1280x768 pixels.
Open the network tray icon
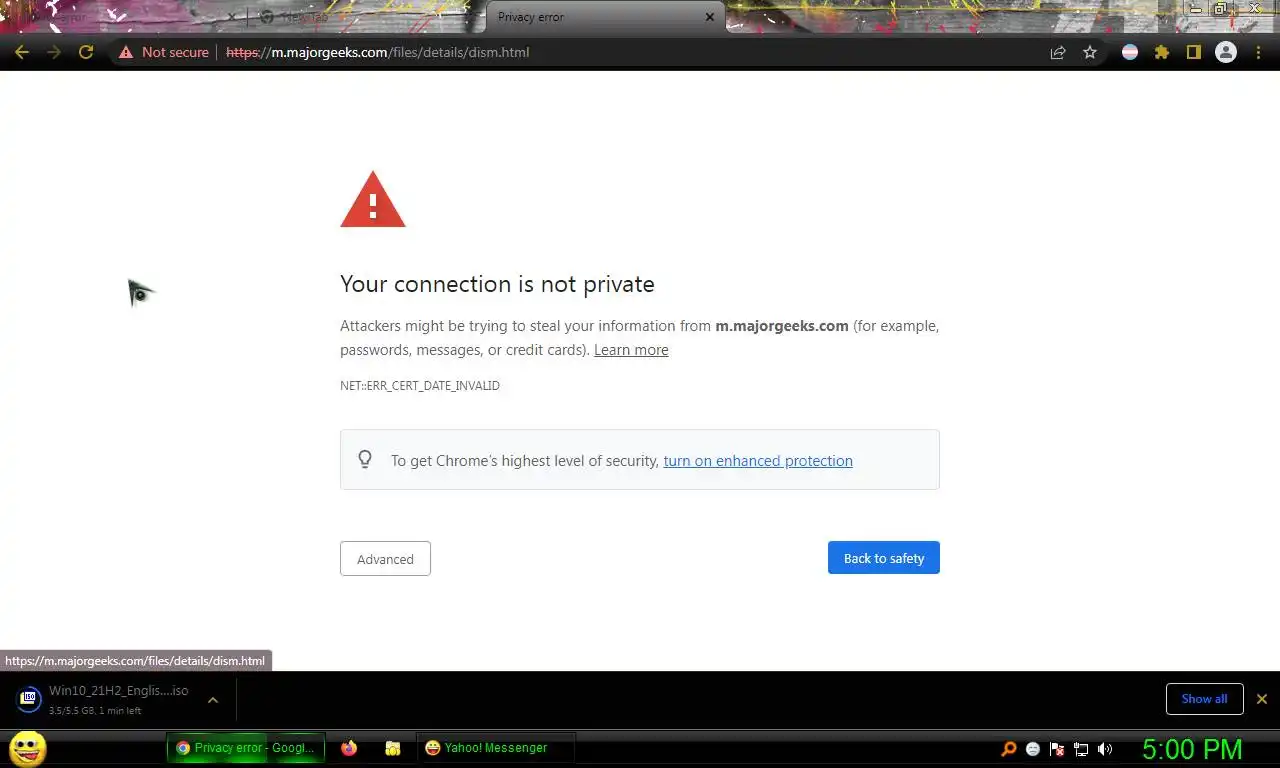(1081, 749)
